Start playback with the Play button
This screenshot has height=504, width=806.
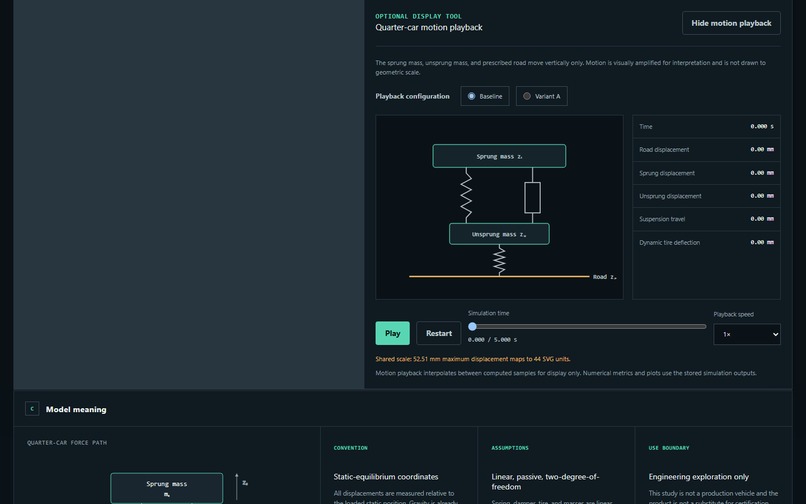point(392,333)
